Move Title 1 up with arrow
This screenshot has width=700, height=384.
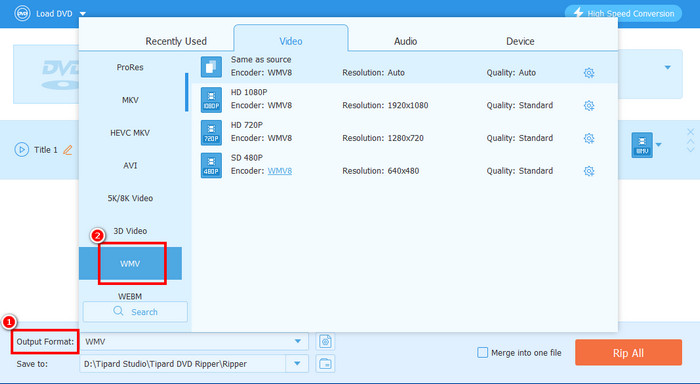coord(691,142)
